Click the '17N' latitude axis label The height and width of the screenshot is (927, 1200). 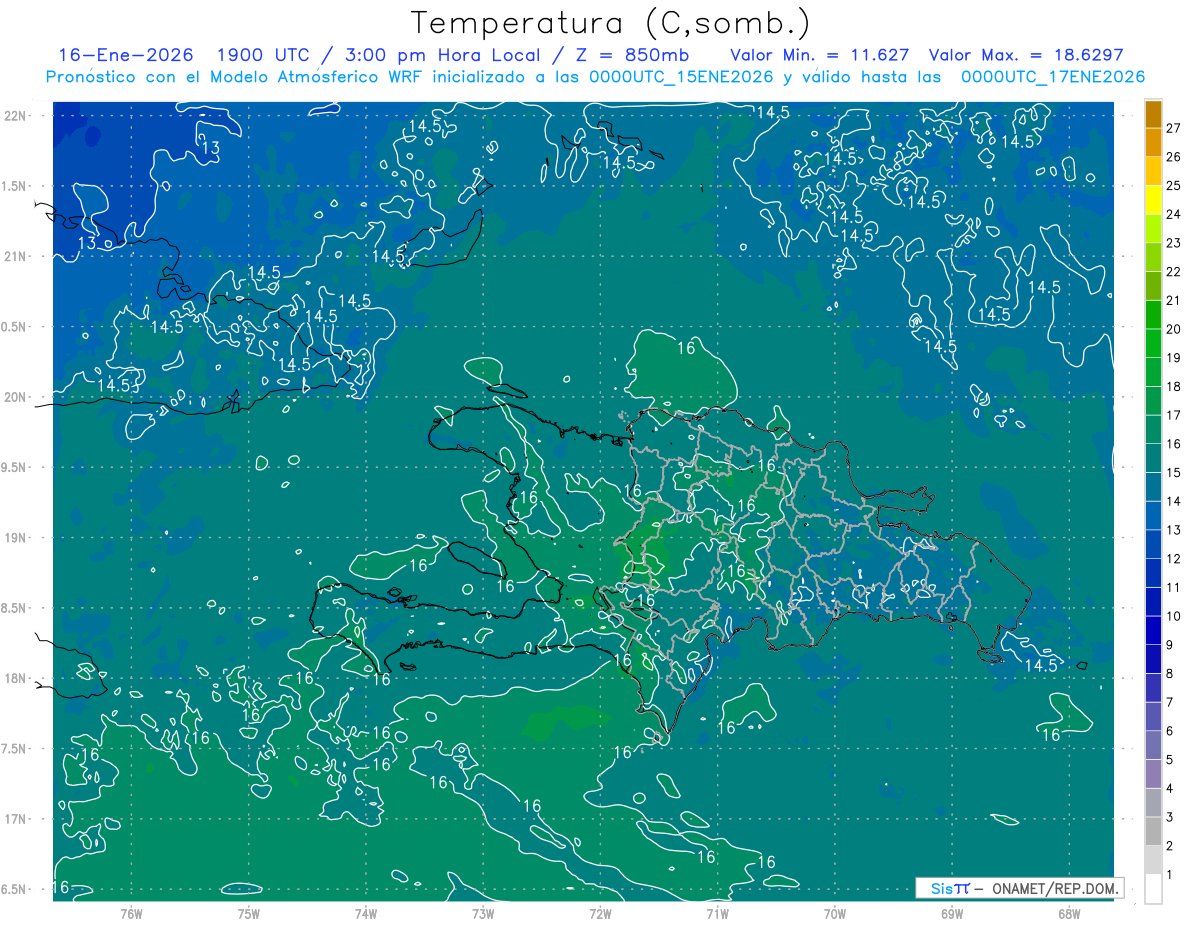tap(16, 819)
